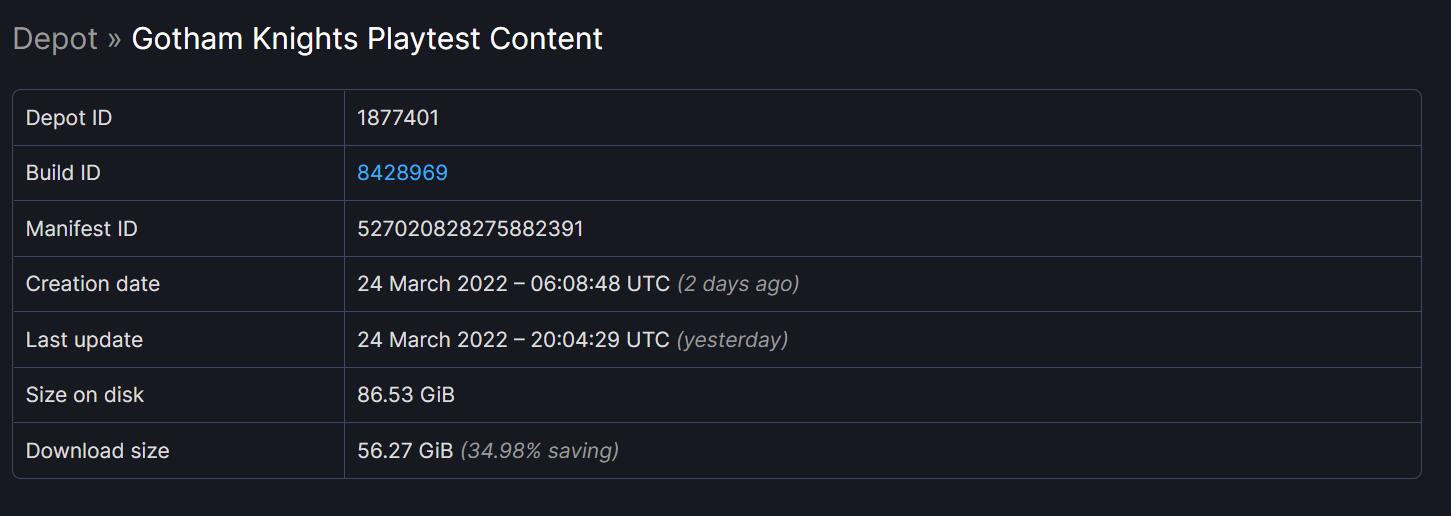This screenshot has height=516, width=1451.
Task: Click the Gotham Knights Playtest Content title
Action: (x=367, y=39)
